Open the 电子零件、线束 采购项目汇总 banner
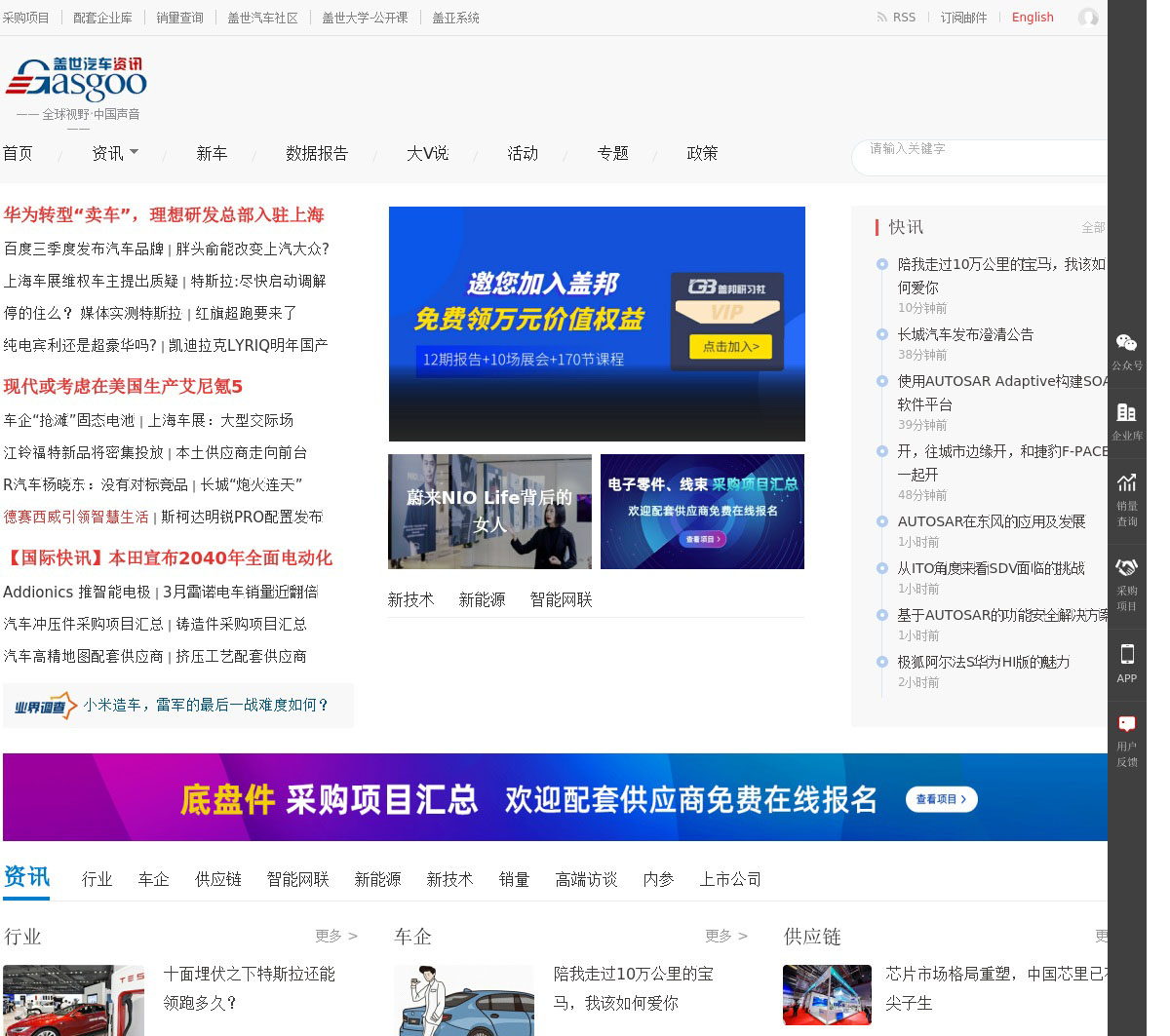 (702, 512)
